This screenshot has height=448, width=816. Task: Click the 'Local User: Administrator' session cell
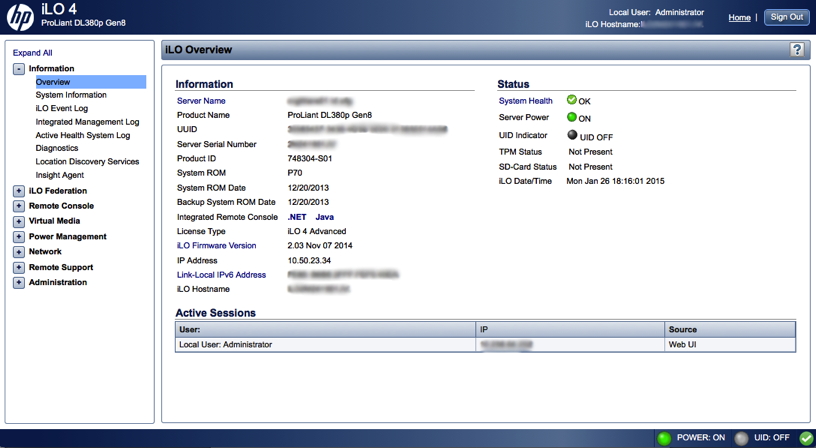tap(326, 344)
